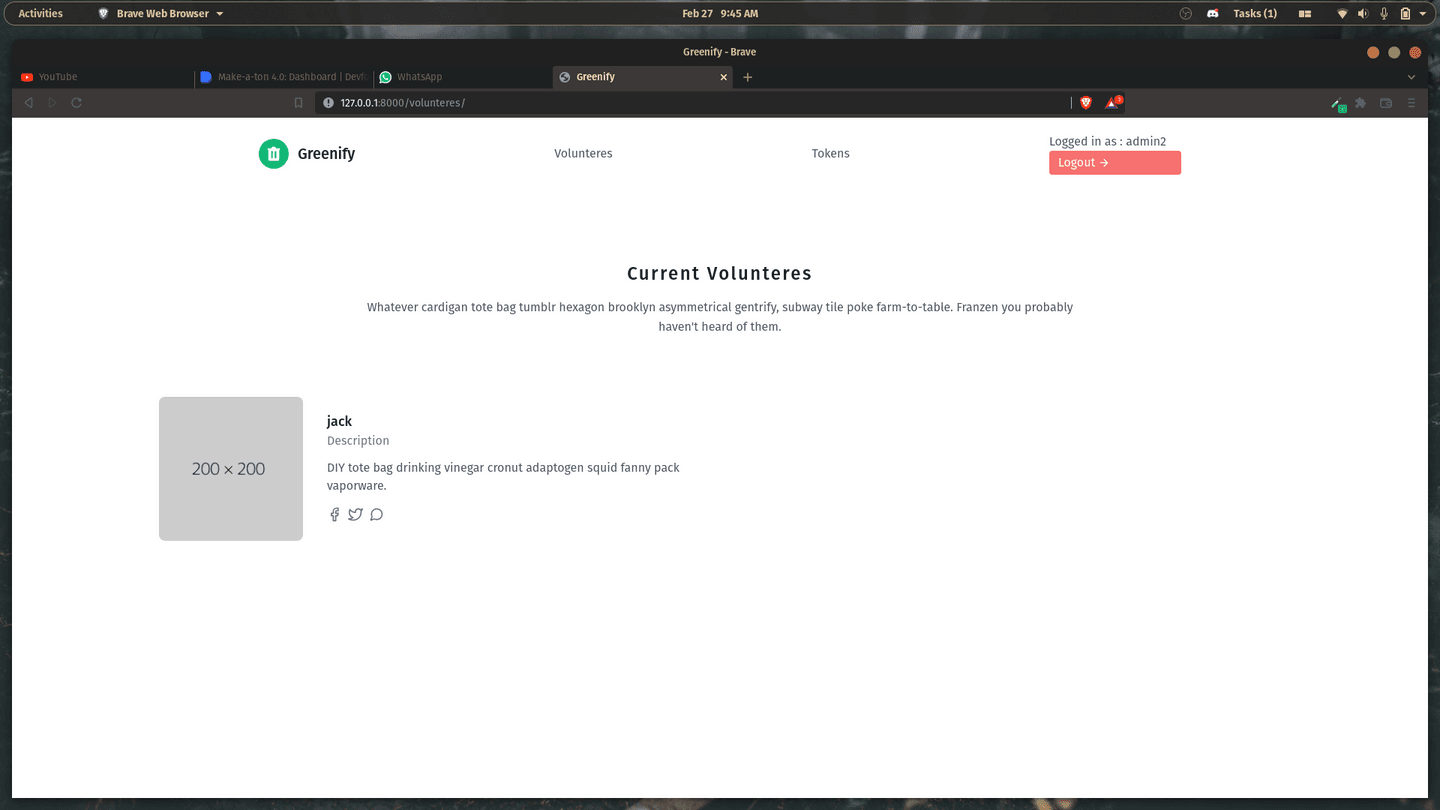Select the Greenify browser tab
Image resolution: width=1440 pixels, height=810 pixels.
(642, 77)
